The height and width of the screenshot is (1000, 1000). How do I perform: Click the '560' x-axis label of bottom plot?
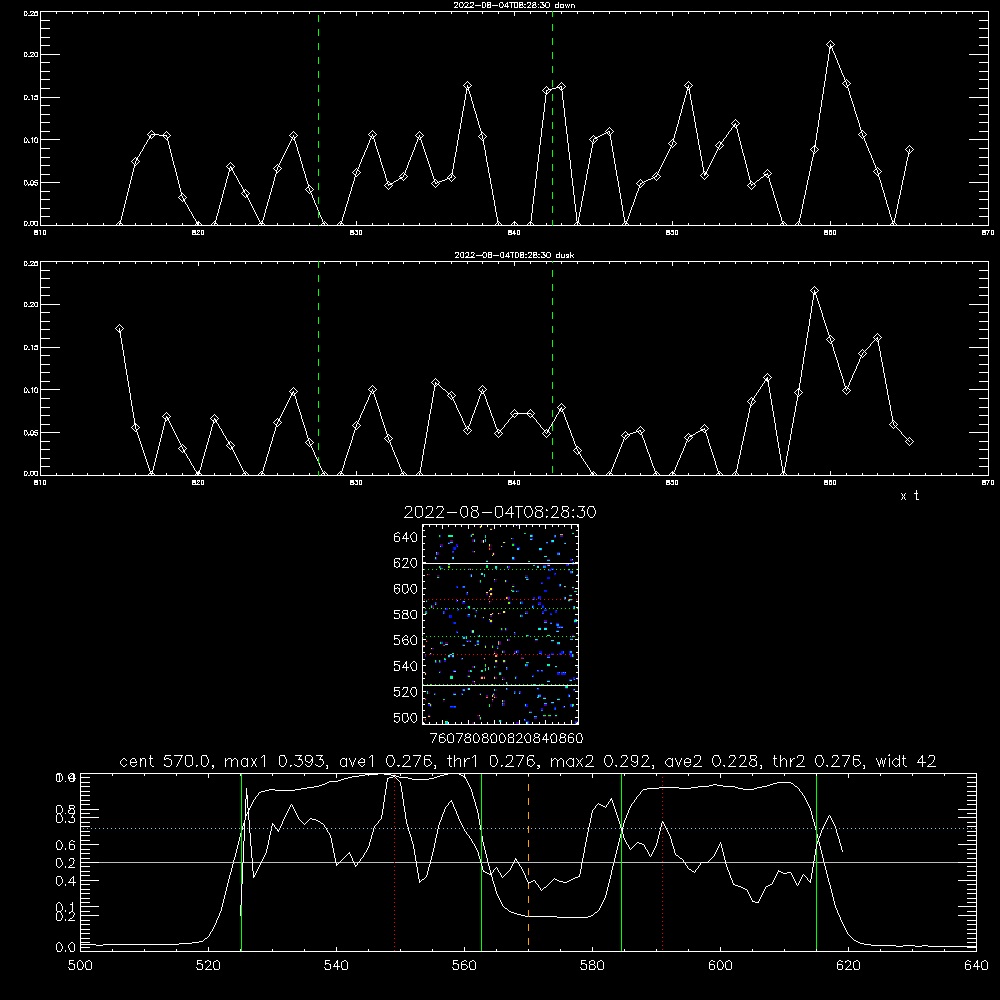click(x=464, y=966)
